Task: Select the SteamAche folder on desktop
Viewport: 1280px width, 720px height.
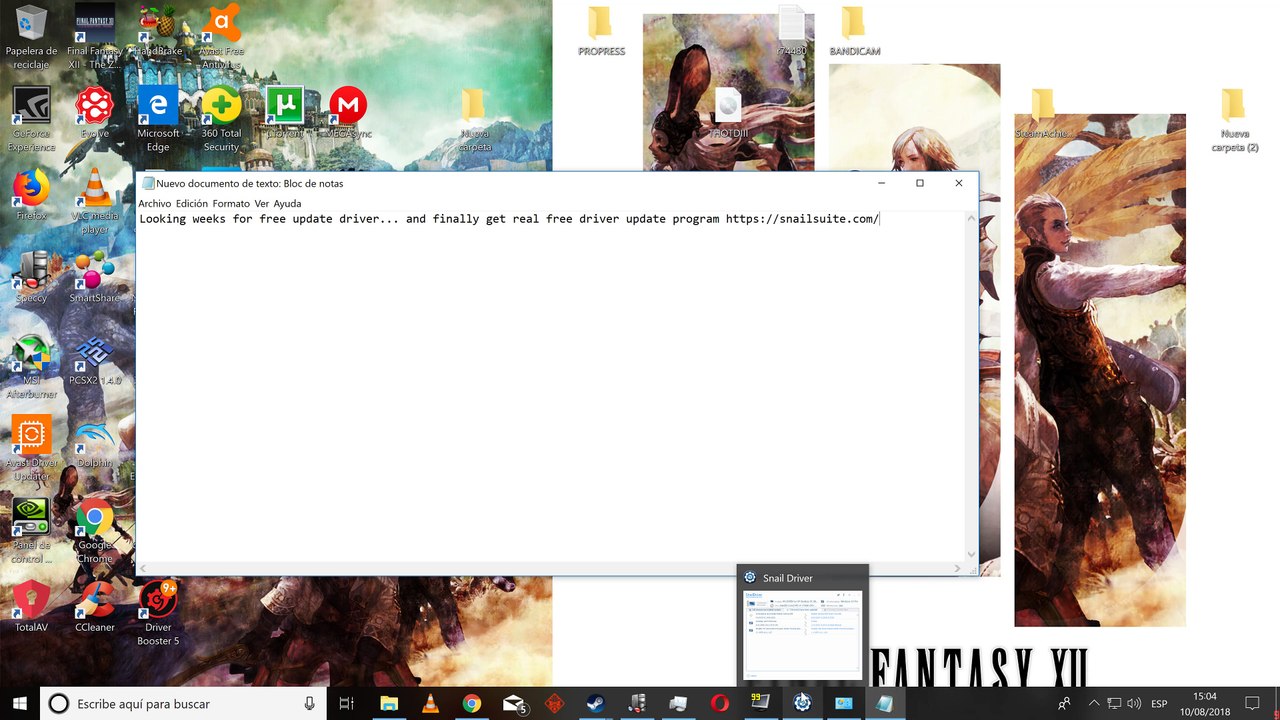Action: (1043, 113)
